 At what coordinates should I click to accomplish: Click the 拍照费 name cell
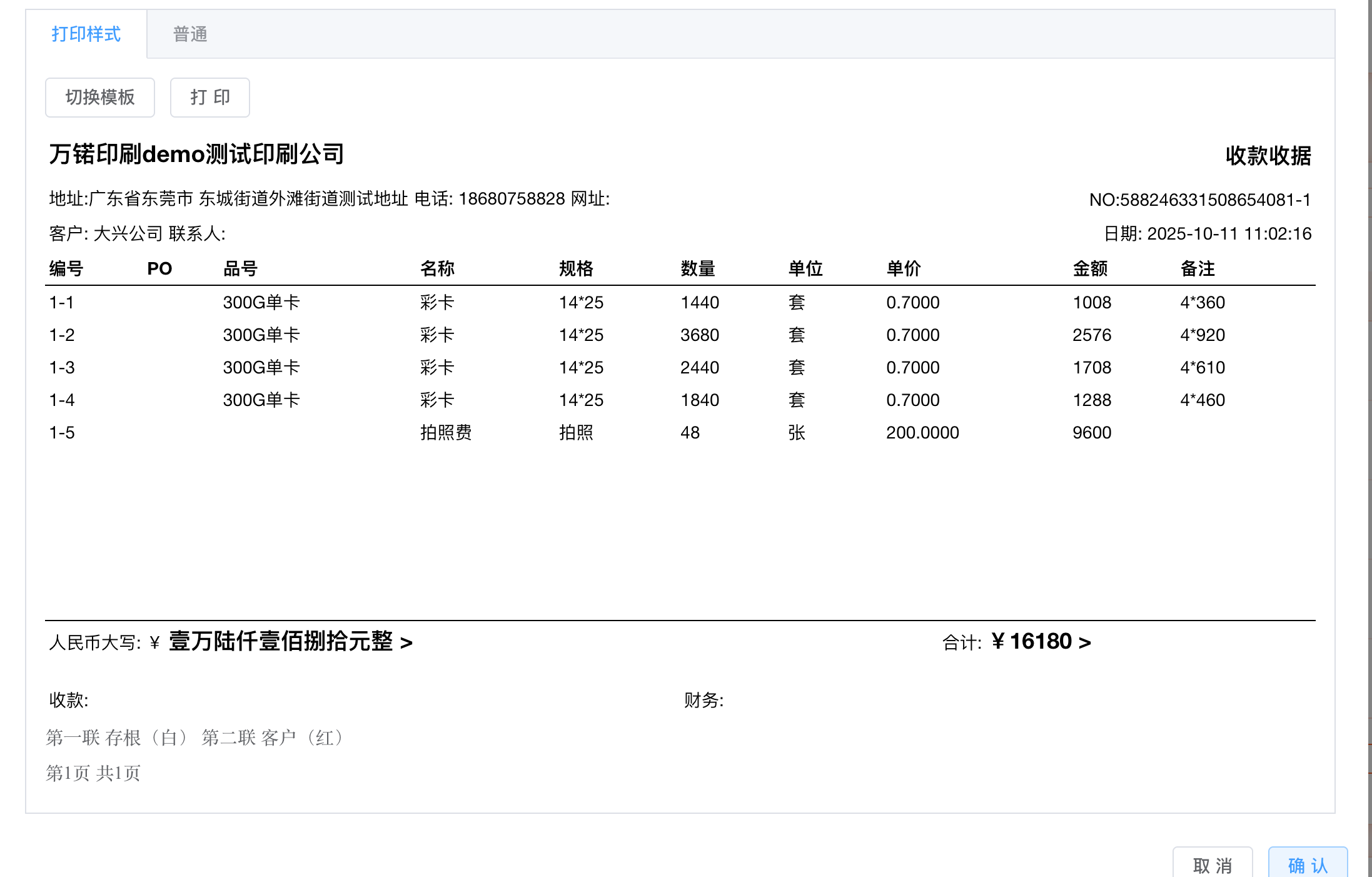point(445,433)
